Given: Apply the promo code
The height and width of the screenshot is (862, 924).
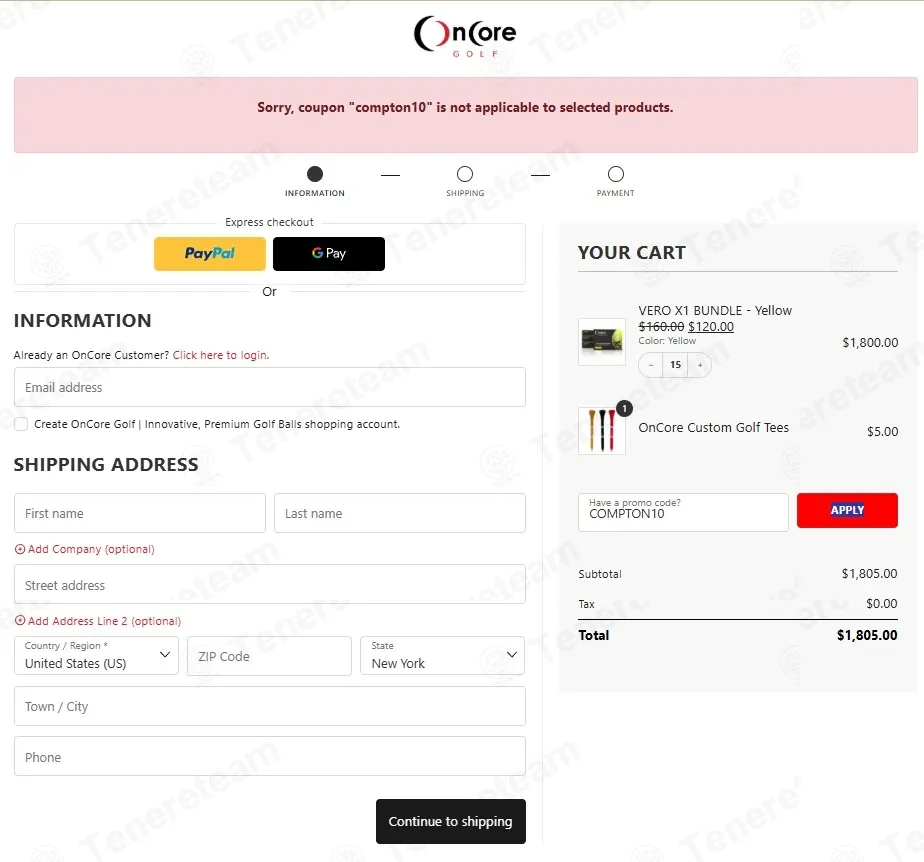Looking at the screenshot, I should coord(847,510).
